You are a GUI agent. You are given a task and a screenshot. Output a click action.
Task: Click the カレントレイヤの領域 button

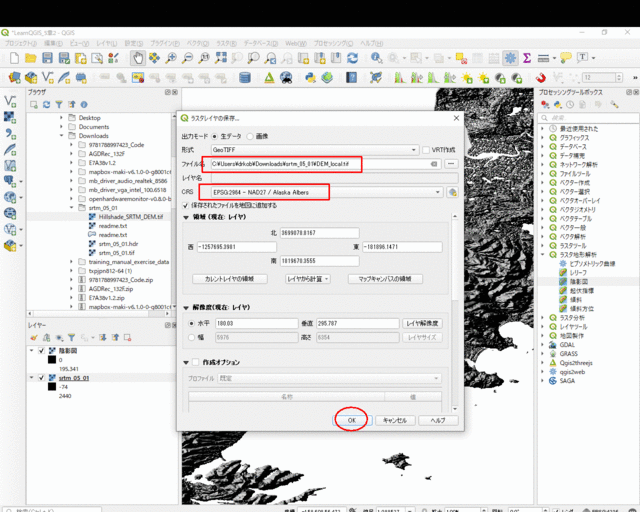(230, 279)
